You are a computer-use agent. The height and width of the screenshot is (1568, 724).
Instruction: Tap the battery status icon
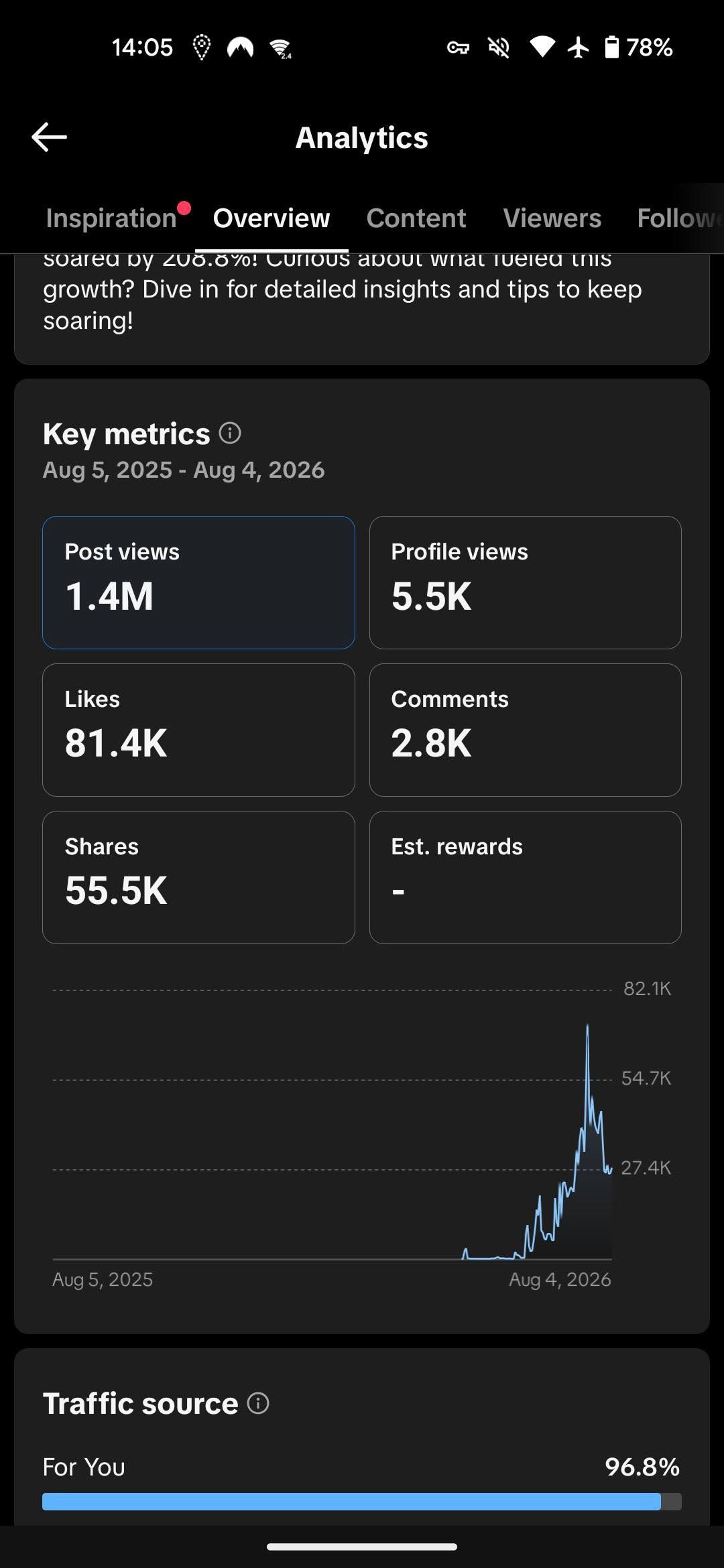coord(611,48)
